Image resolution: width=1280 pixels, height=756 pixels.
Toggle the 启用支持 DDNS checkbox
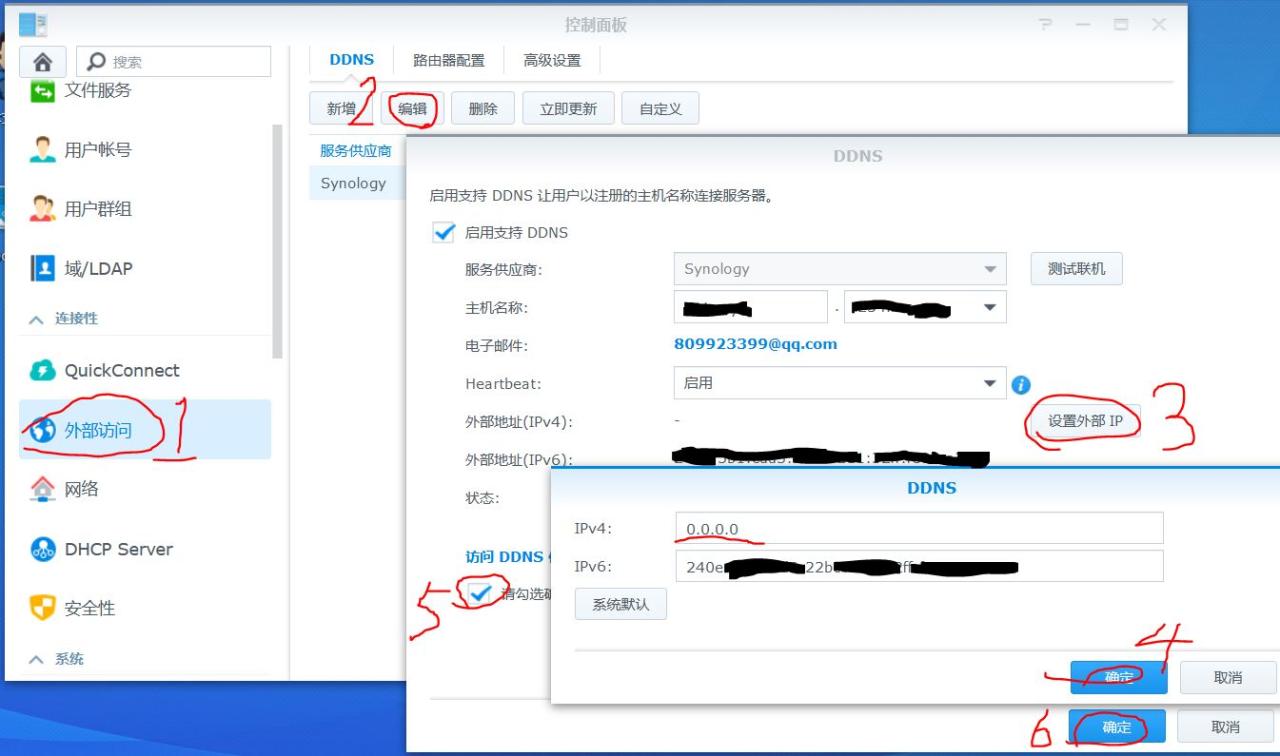pos(443,232)
